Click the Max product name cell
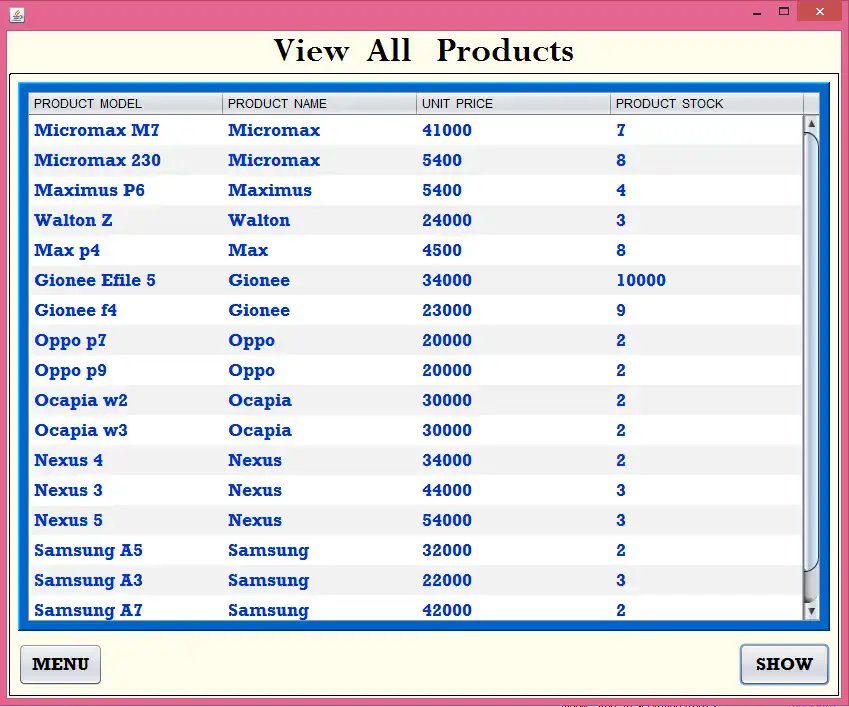 (319, 250)
